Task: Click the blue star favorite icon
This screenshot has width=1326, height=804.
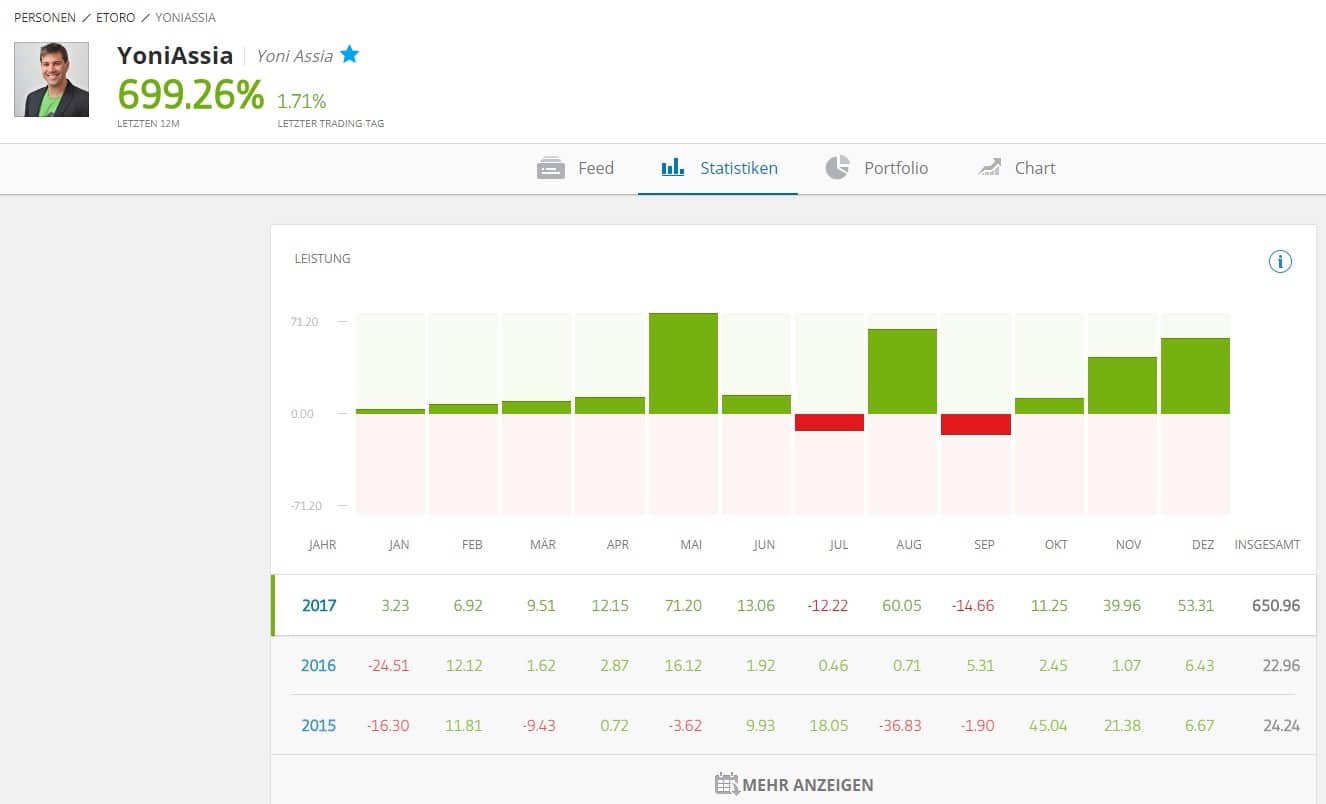Action: (x=349, y=54)
